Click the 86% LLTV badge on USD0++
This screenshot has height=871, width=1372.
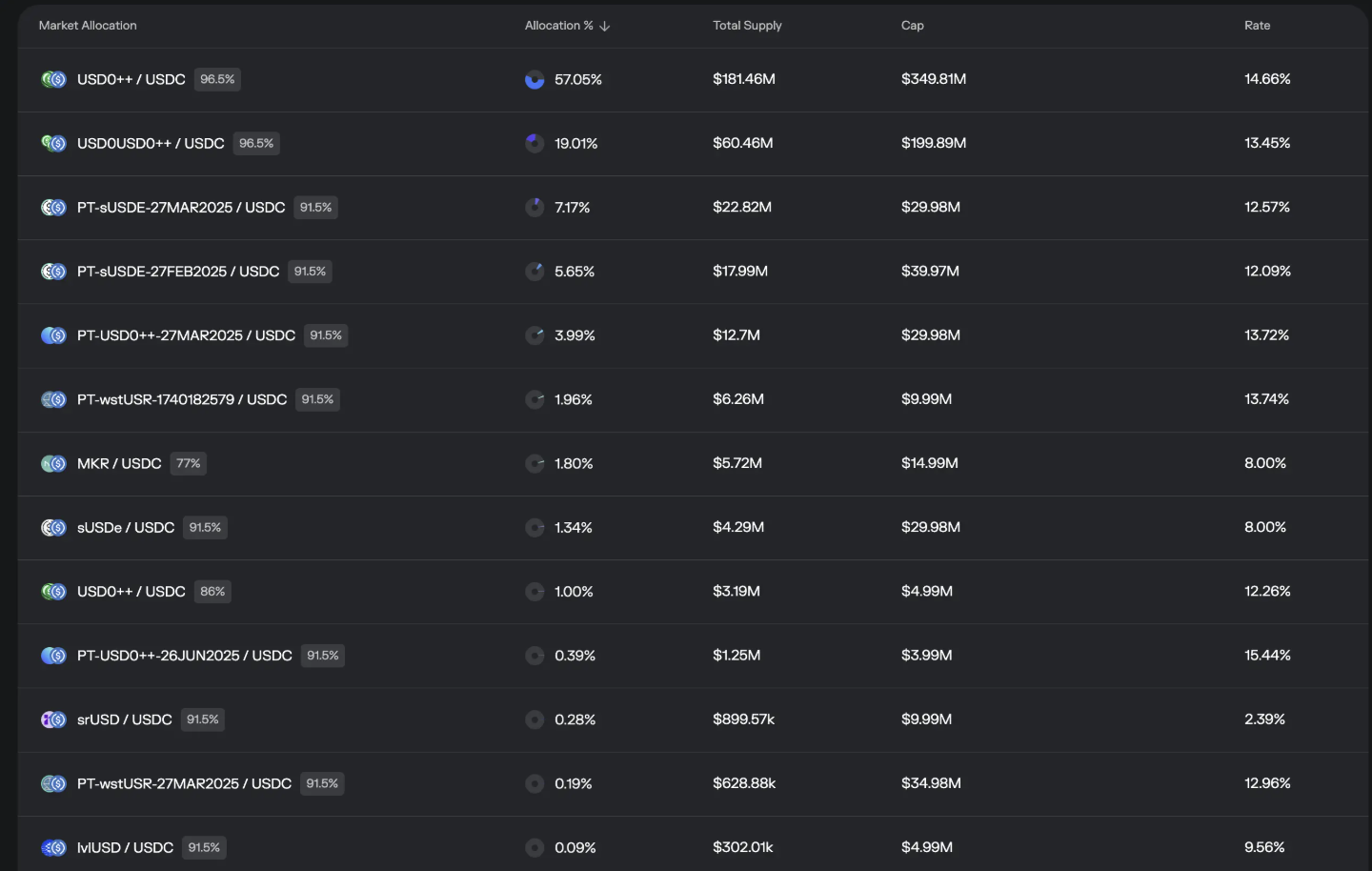point(212,592)
